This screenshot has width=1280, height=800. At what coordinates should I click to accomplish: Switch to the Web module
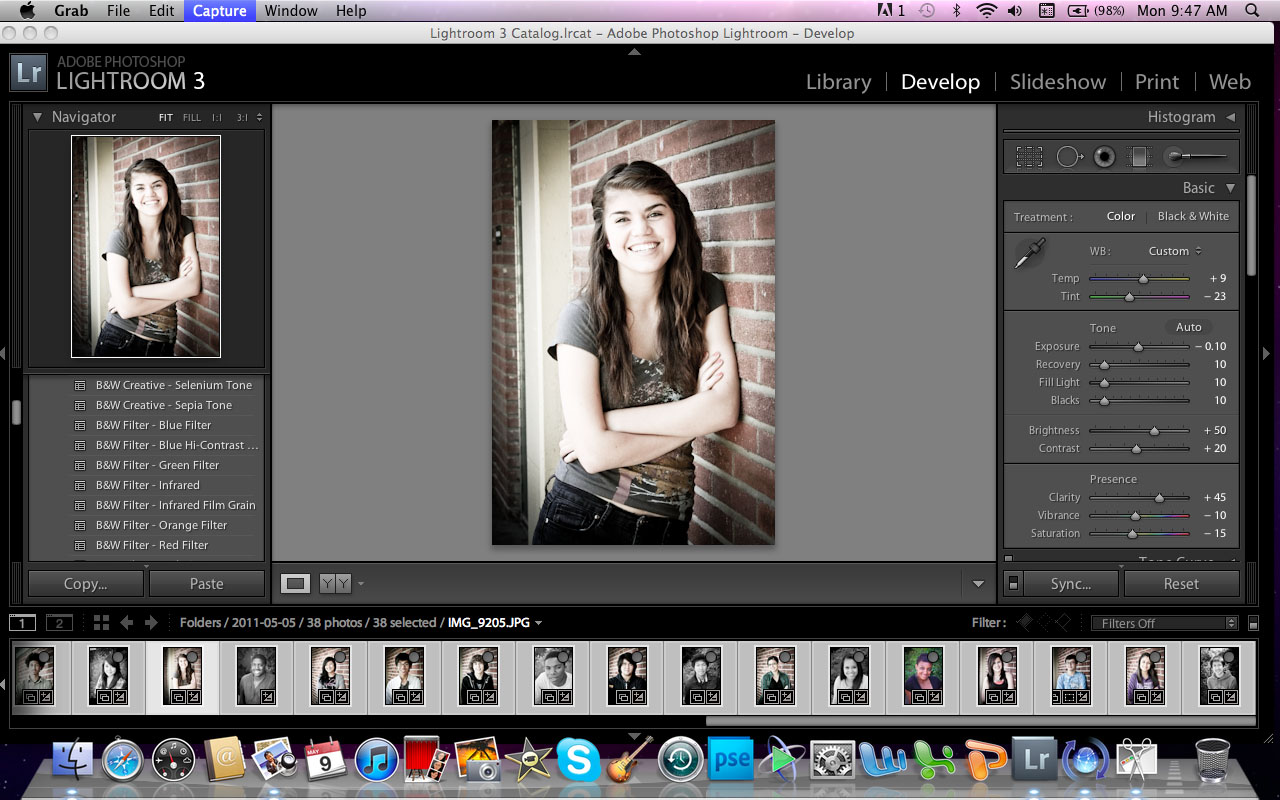coord(1230,82)
